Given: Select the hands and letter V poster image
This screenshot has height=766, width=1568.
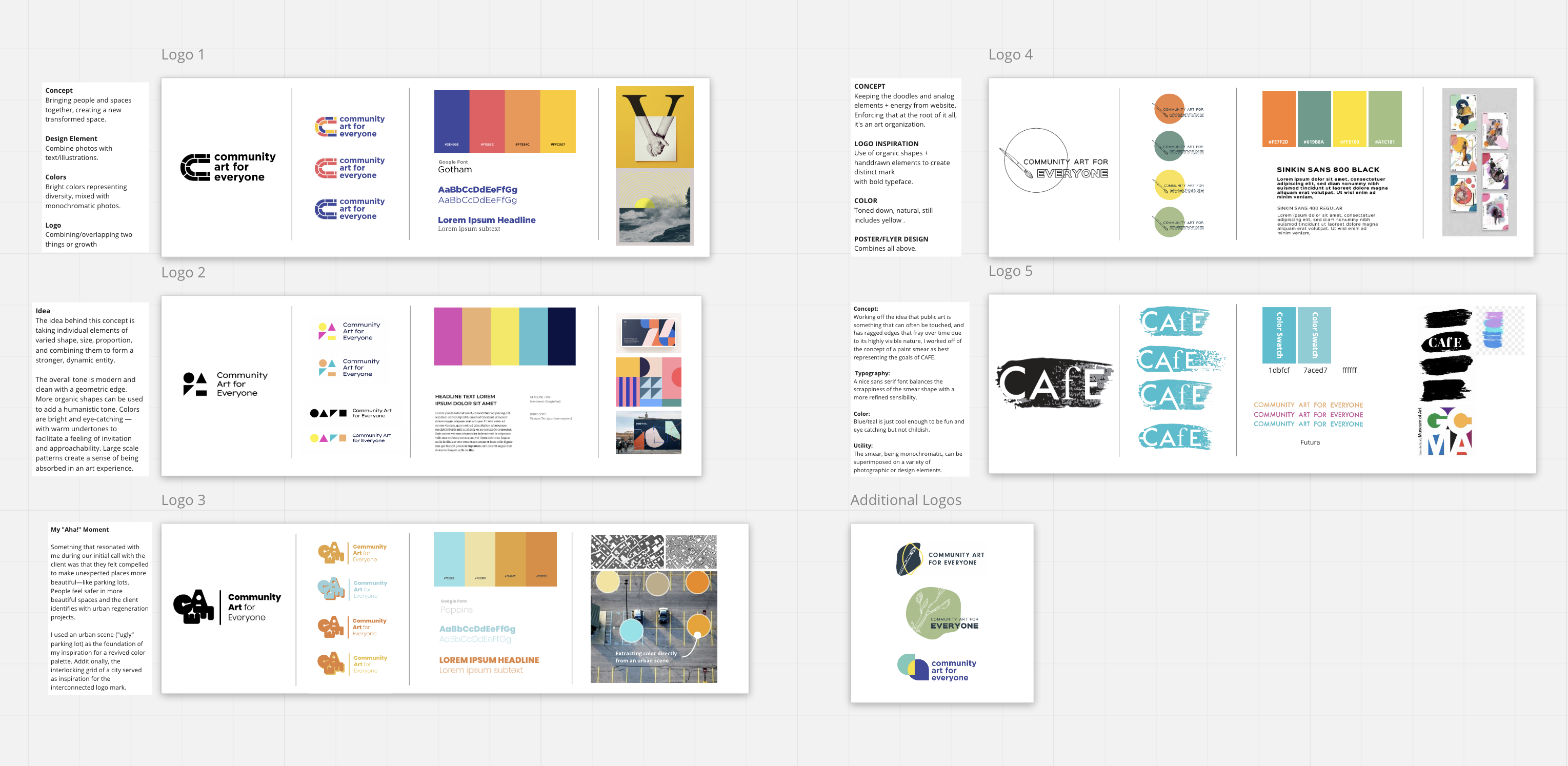Looking at the screenshot, I should coord(654,127).
